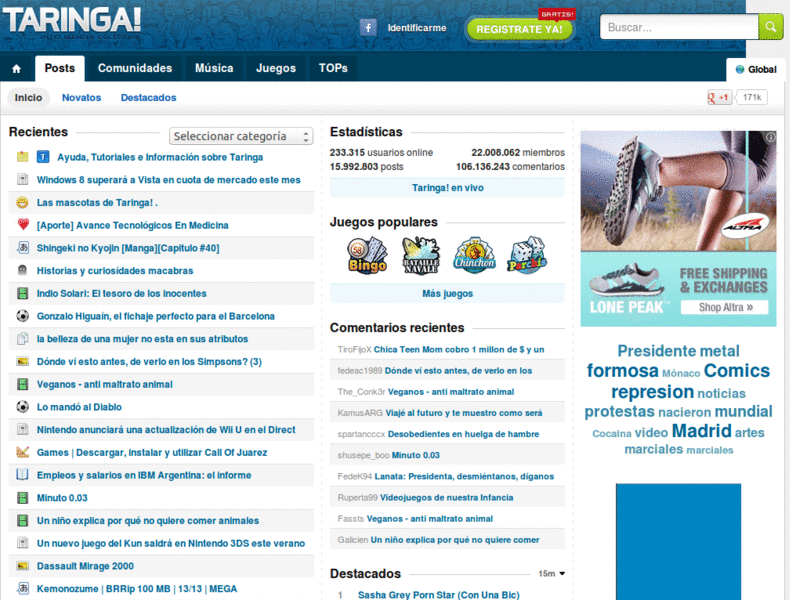The image size is (800, 600).
Task: Click the book icon beside Empleos y salarios
Action: tap(22, 474)
